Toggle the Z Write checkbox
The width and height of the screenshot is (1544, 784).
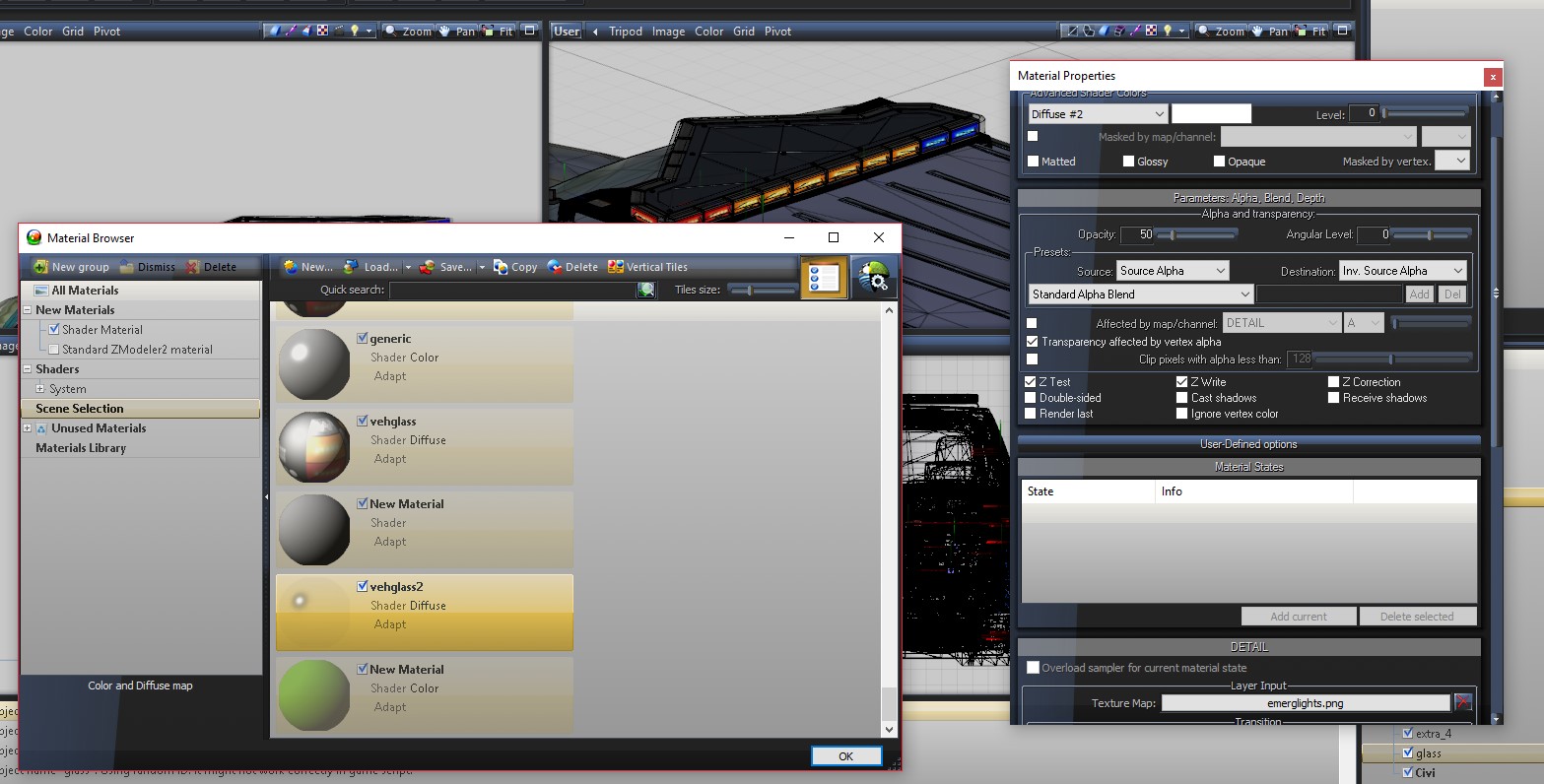pyautogui.click(x=1182, y=382)
